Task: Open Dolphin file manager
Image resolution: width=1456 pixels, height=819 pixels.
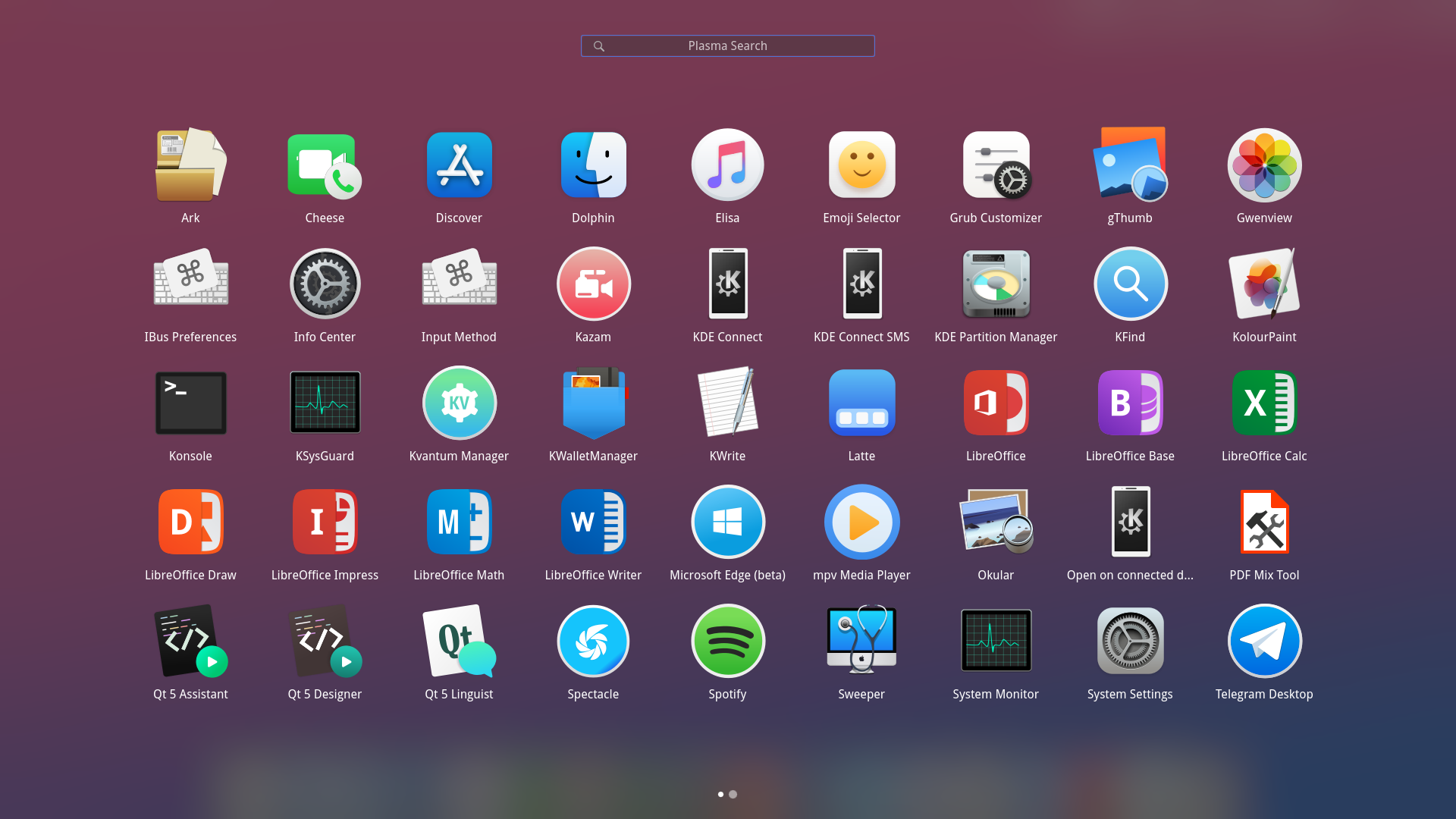Action: point(593,165)
